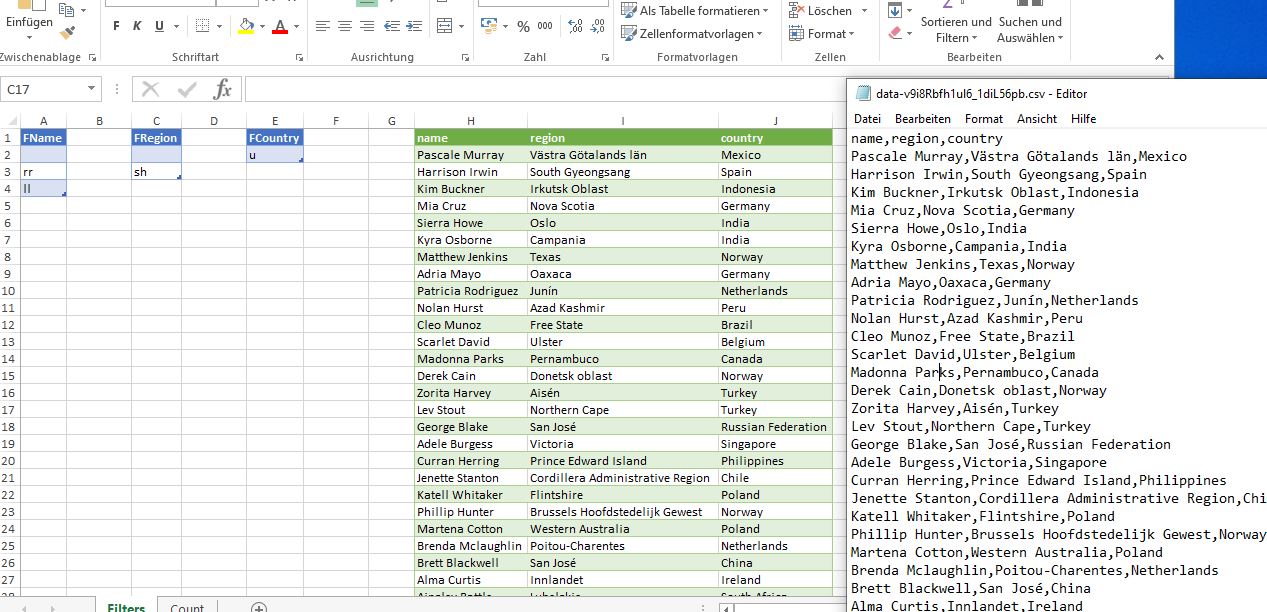This screenshot has width=1267, height=612.
Task: Open merge cells dropdown arrow
Action: point(460,26)
